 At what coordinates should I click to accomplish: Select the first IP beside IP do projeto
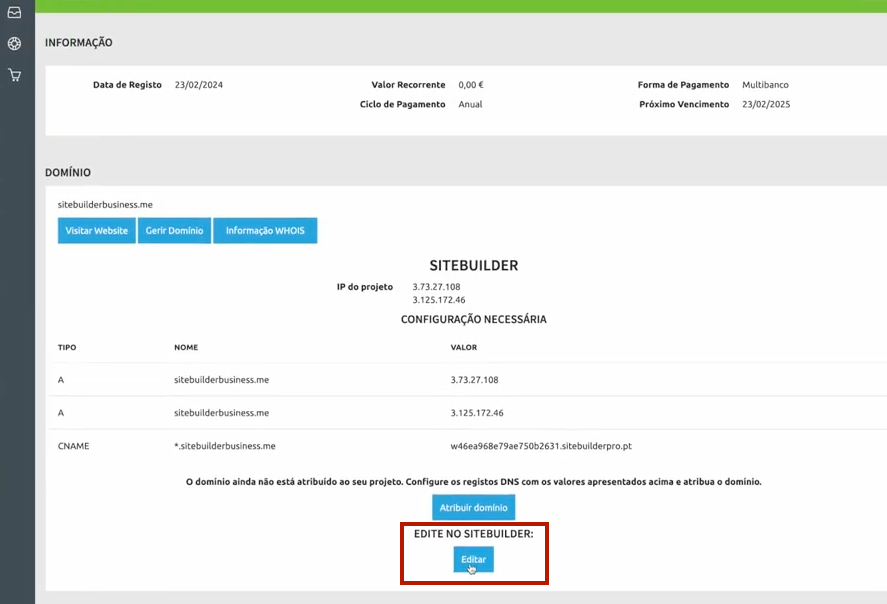(435, 287)
